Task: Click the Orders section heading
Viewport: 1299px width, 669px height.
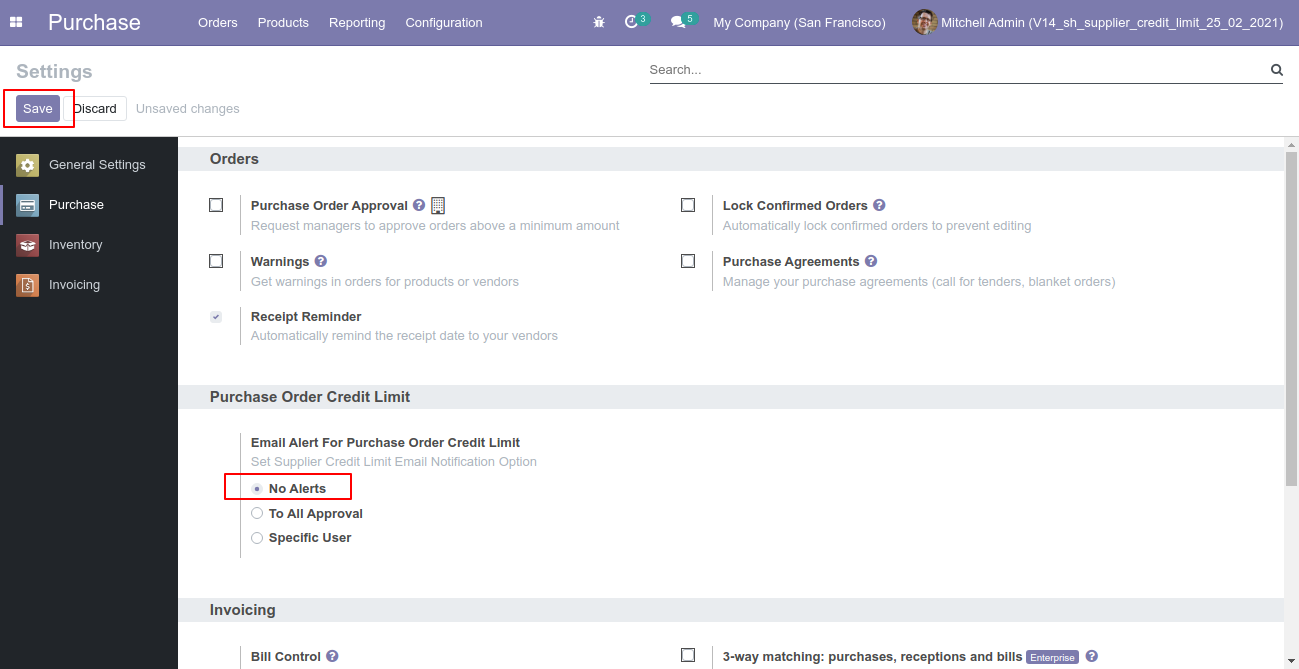Action: 234,159
